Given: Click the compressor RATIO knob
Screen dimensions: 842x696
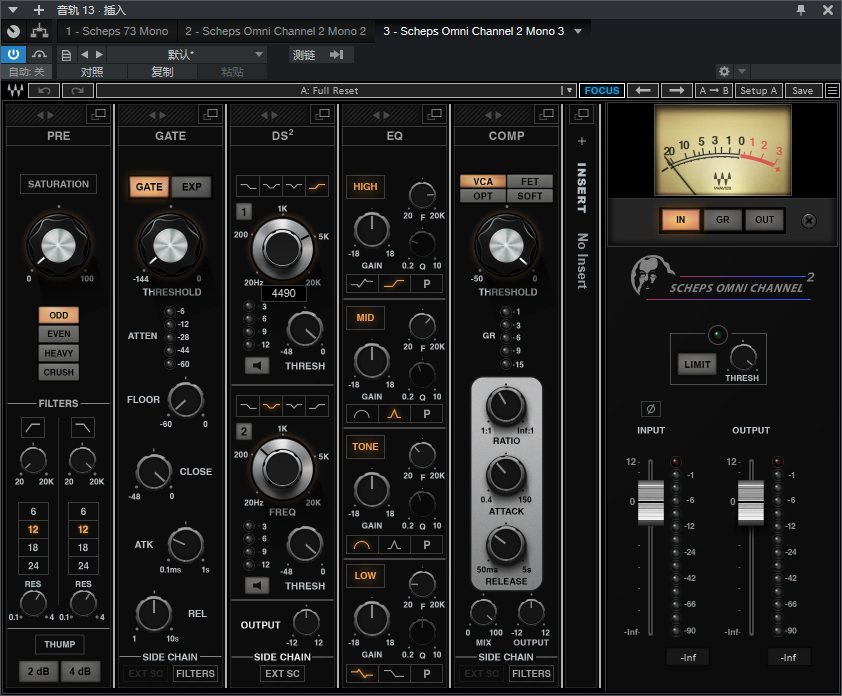Looking at the screenshot, I should point(506,406).
